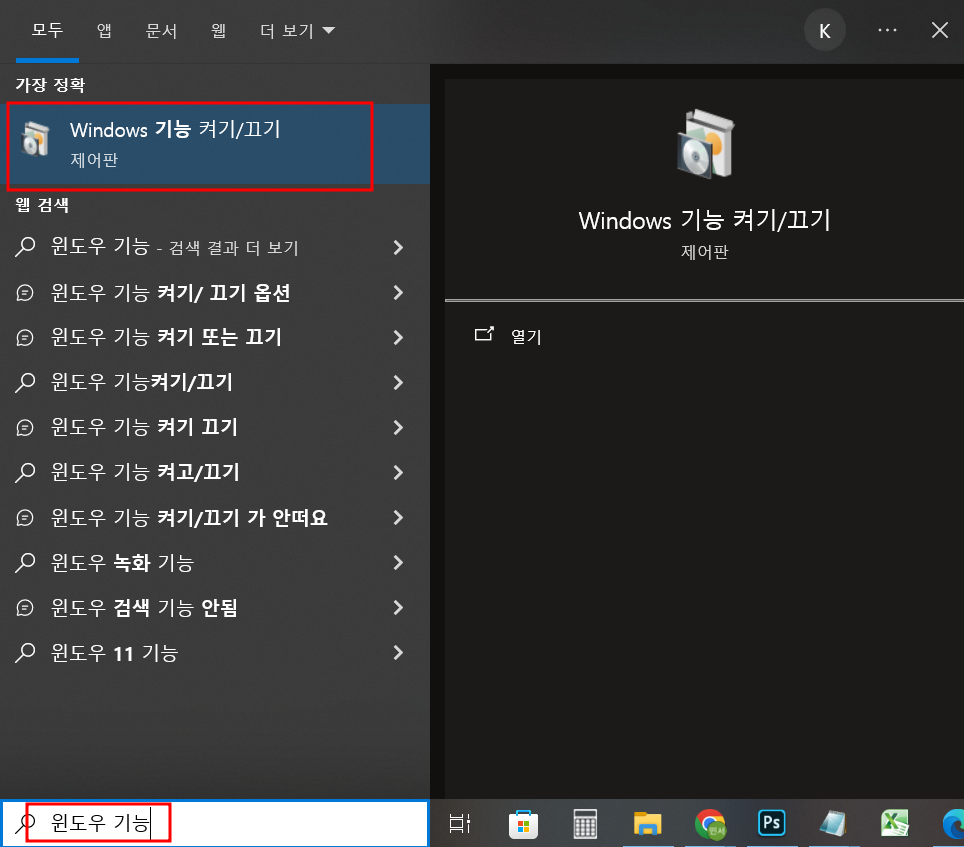
Task: Click the K user account avatar
Action: point(824,30)
